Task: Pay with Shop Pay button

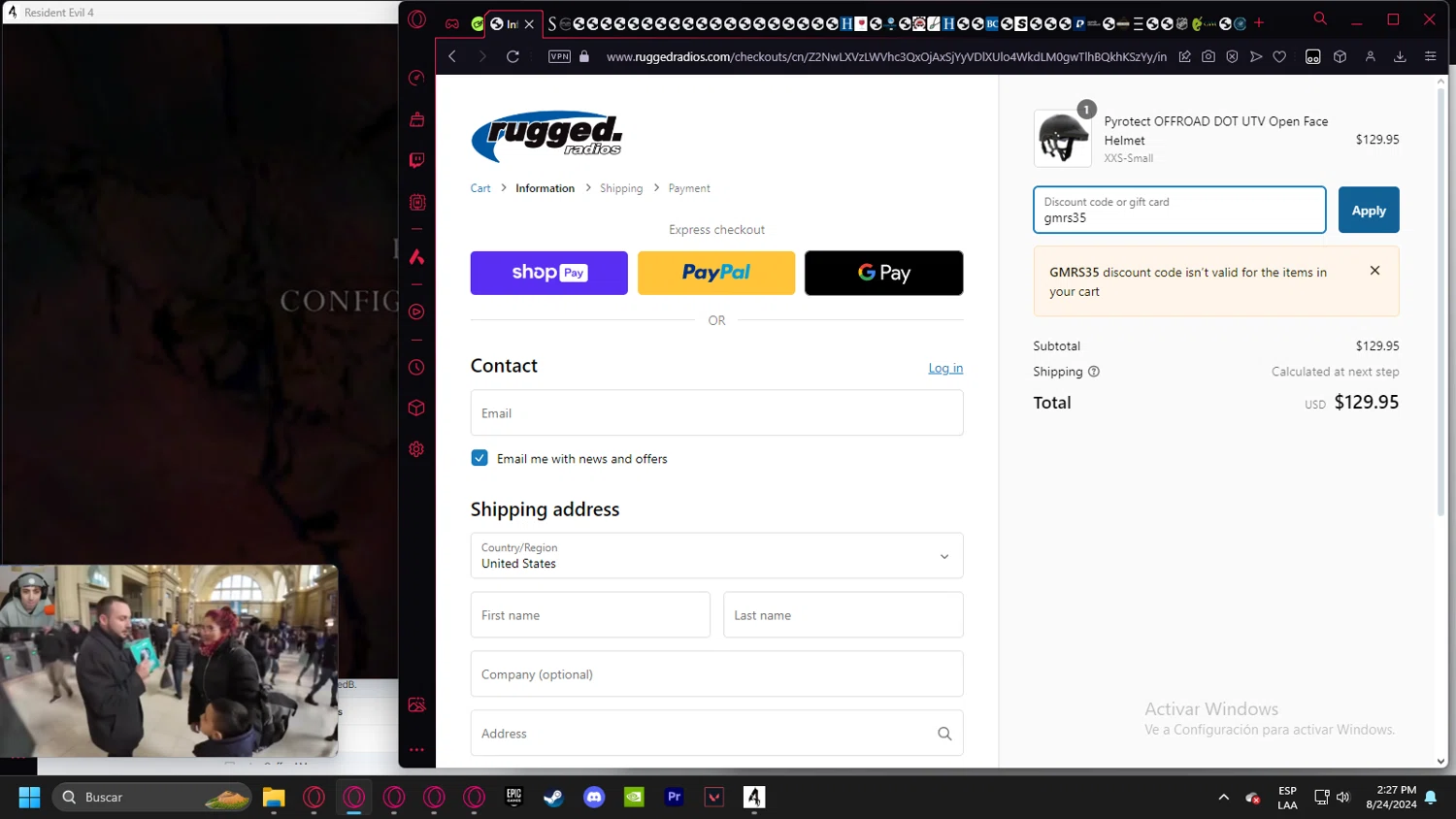Action: tap(549, 273)
